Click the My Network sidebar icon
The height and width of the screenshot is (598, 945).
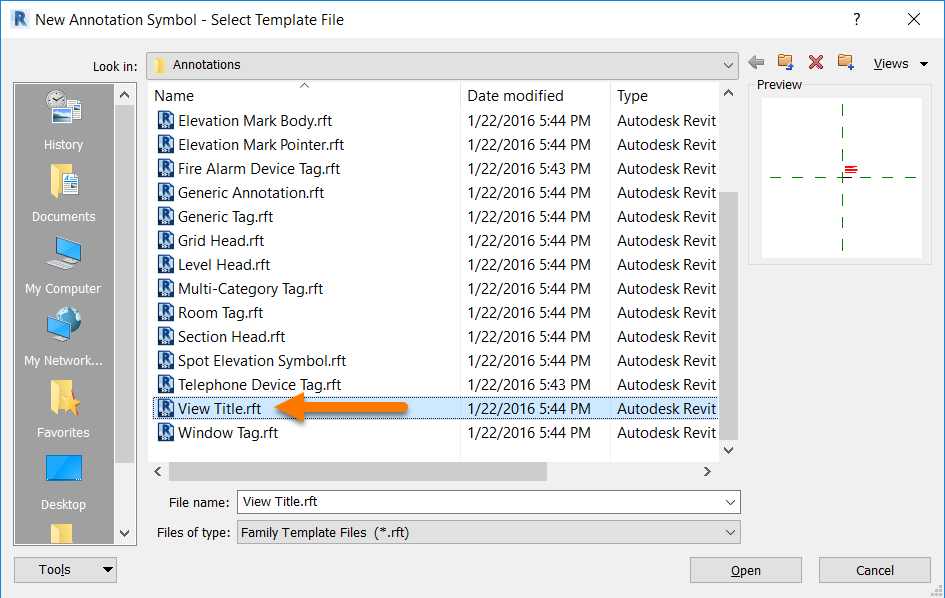coord(62,330)
